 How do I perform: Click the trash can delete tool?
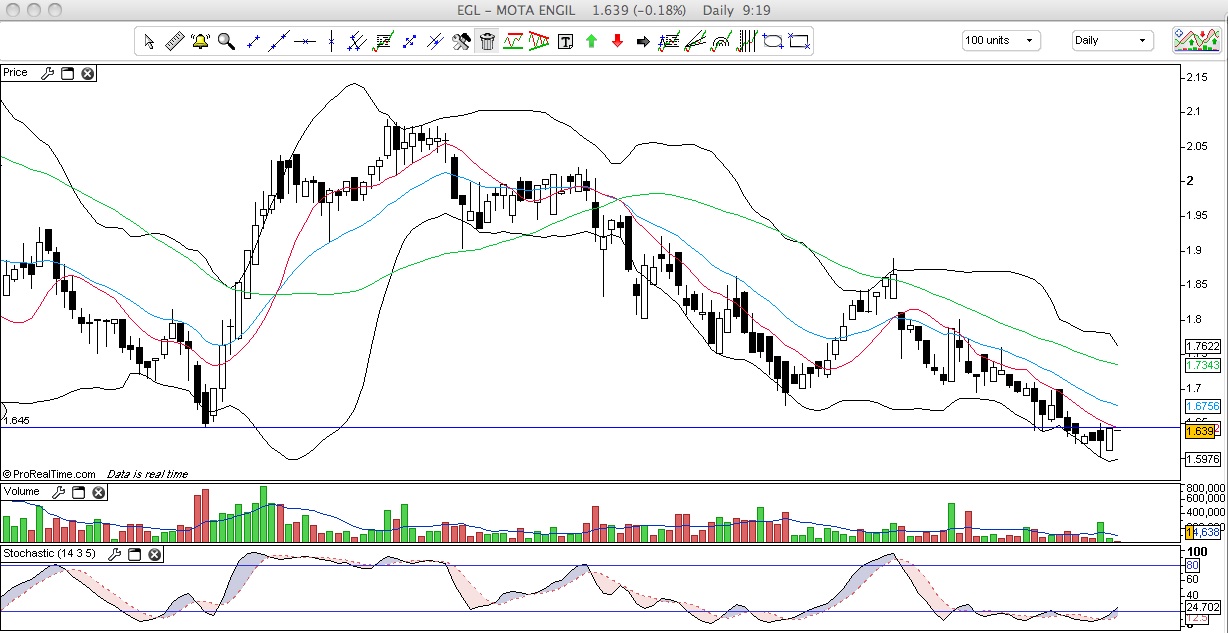pyautogui.click(x=487, y=41)
